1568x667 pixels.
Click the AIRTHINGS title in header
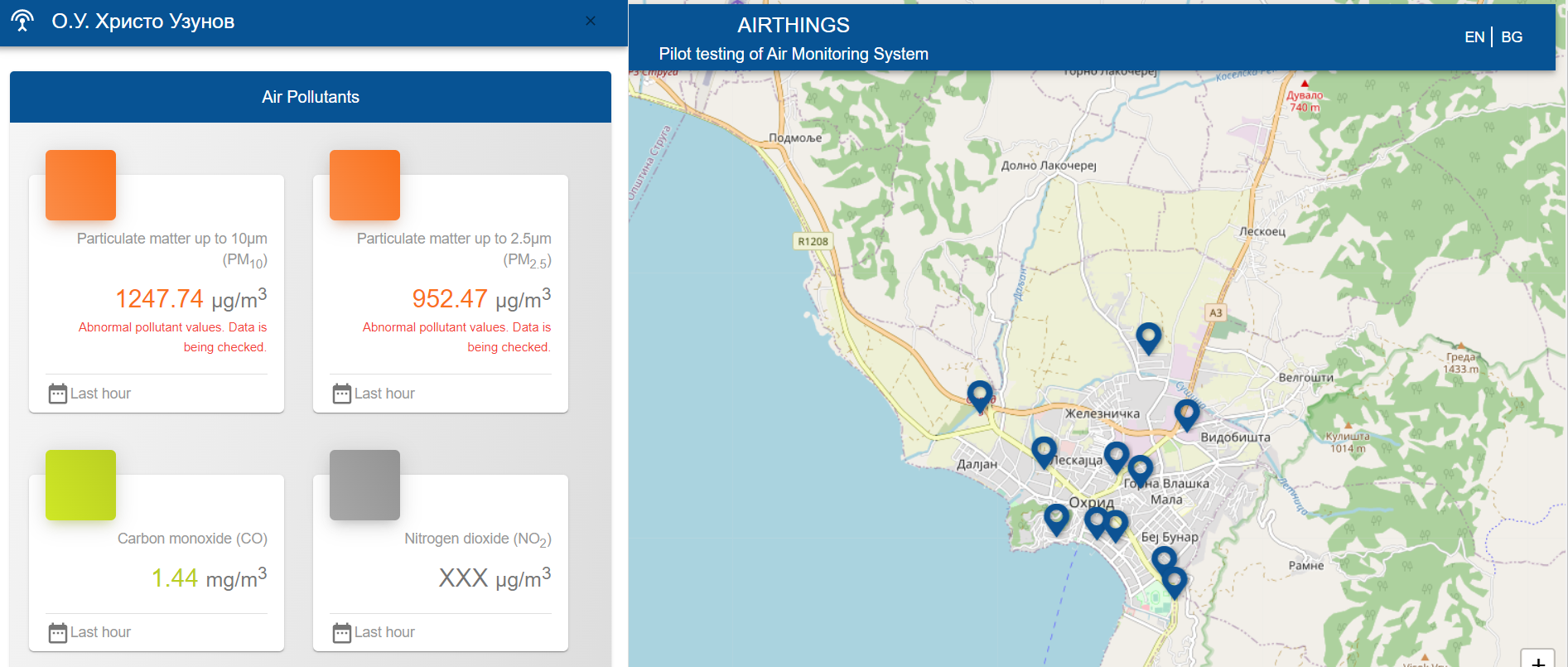[x=793, y=25]
